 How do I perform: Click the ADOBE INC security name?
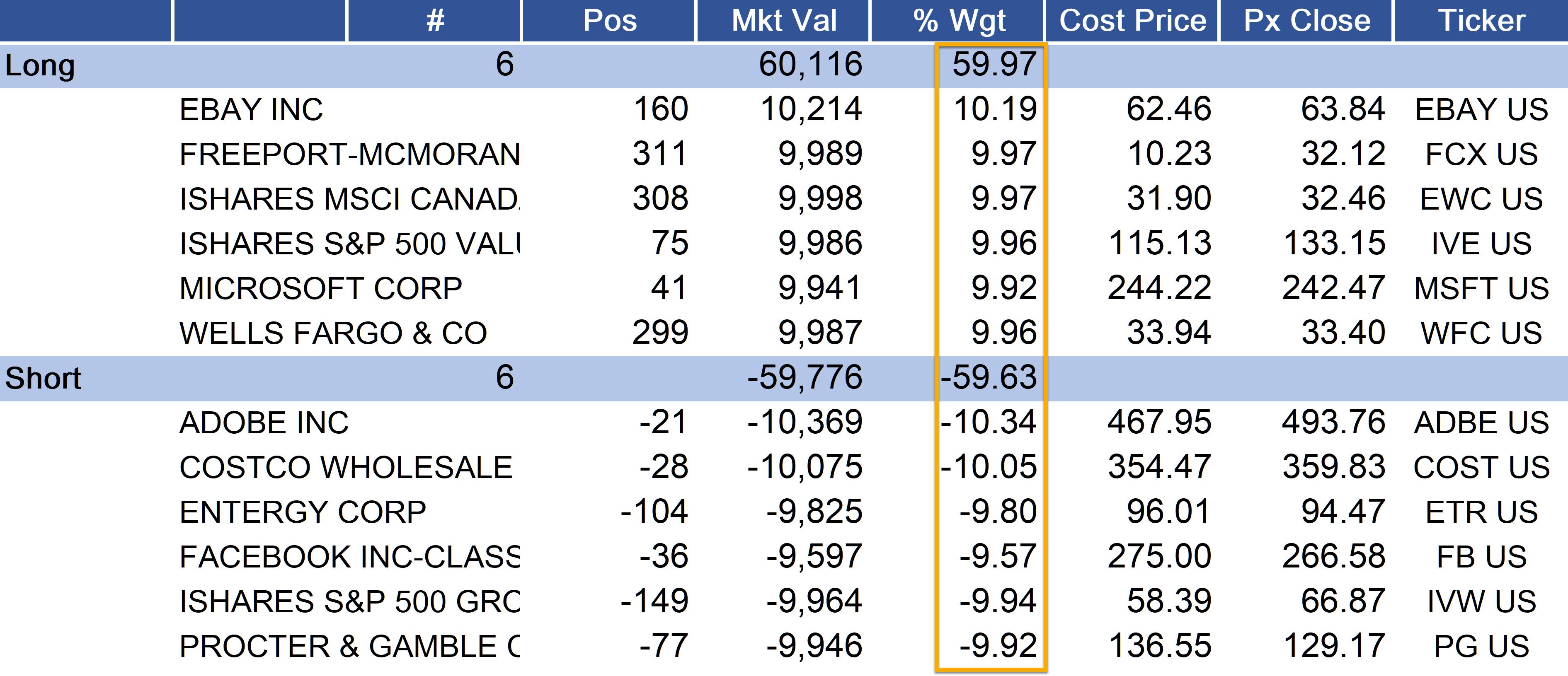tap(264, 423)
